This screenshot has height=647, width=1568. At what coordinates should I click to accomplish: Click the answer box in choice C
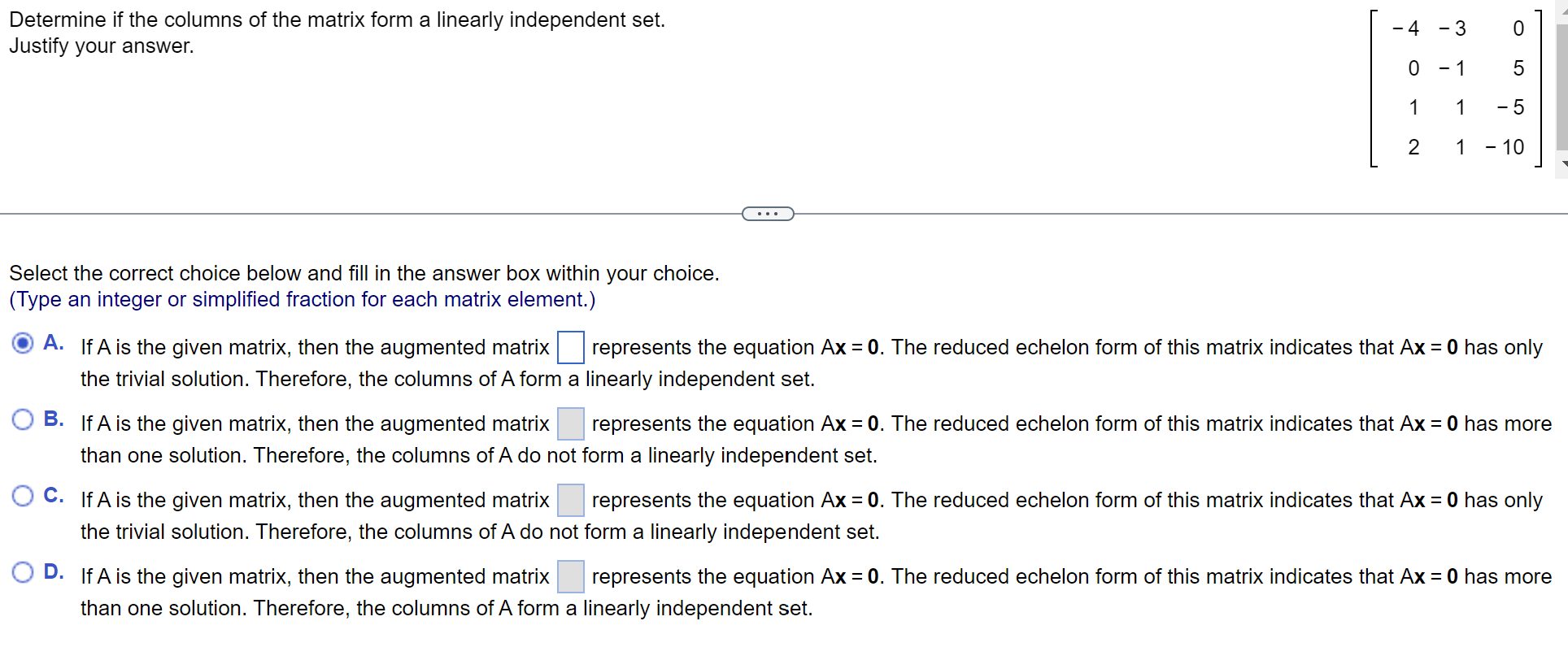coord(571,500)
